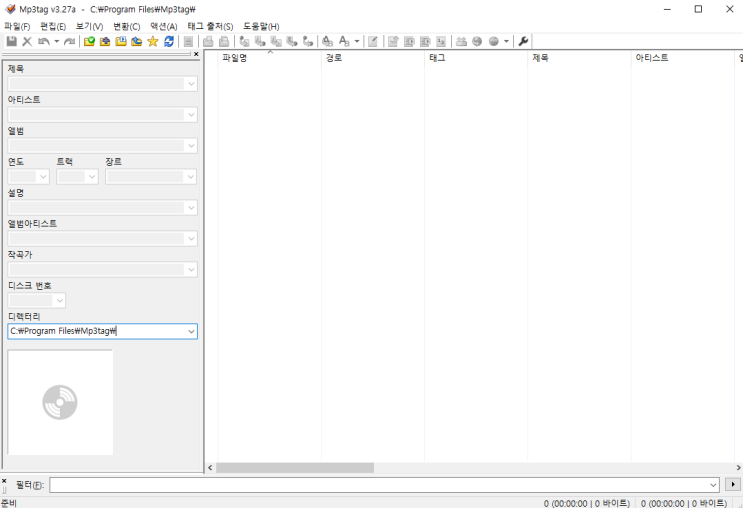Image resolution: width=743 pixels, height=508 pixels.
Task: Open Options with the wrench icon
Action: click(x=523, y=41)
